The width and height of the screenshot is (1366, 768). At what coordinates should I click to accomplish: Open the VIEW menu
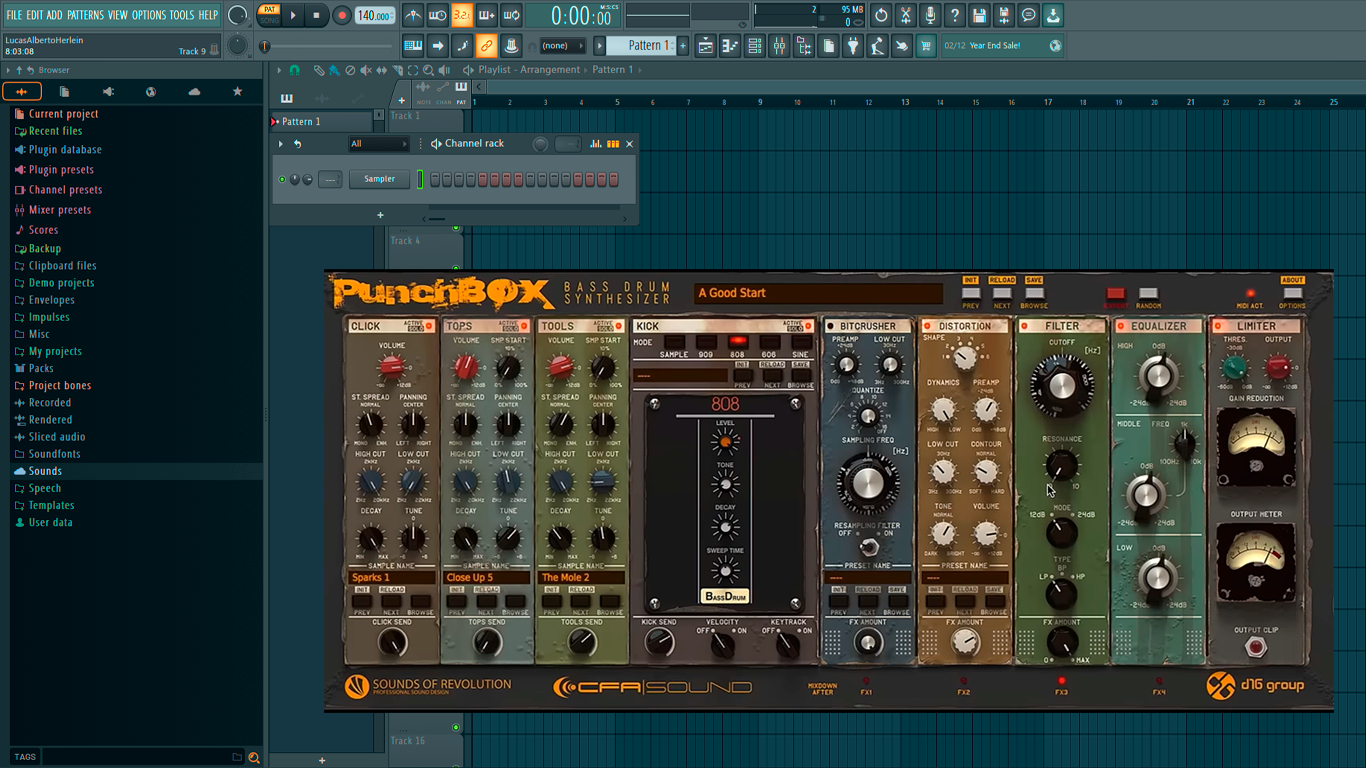click(118, 15)
